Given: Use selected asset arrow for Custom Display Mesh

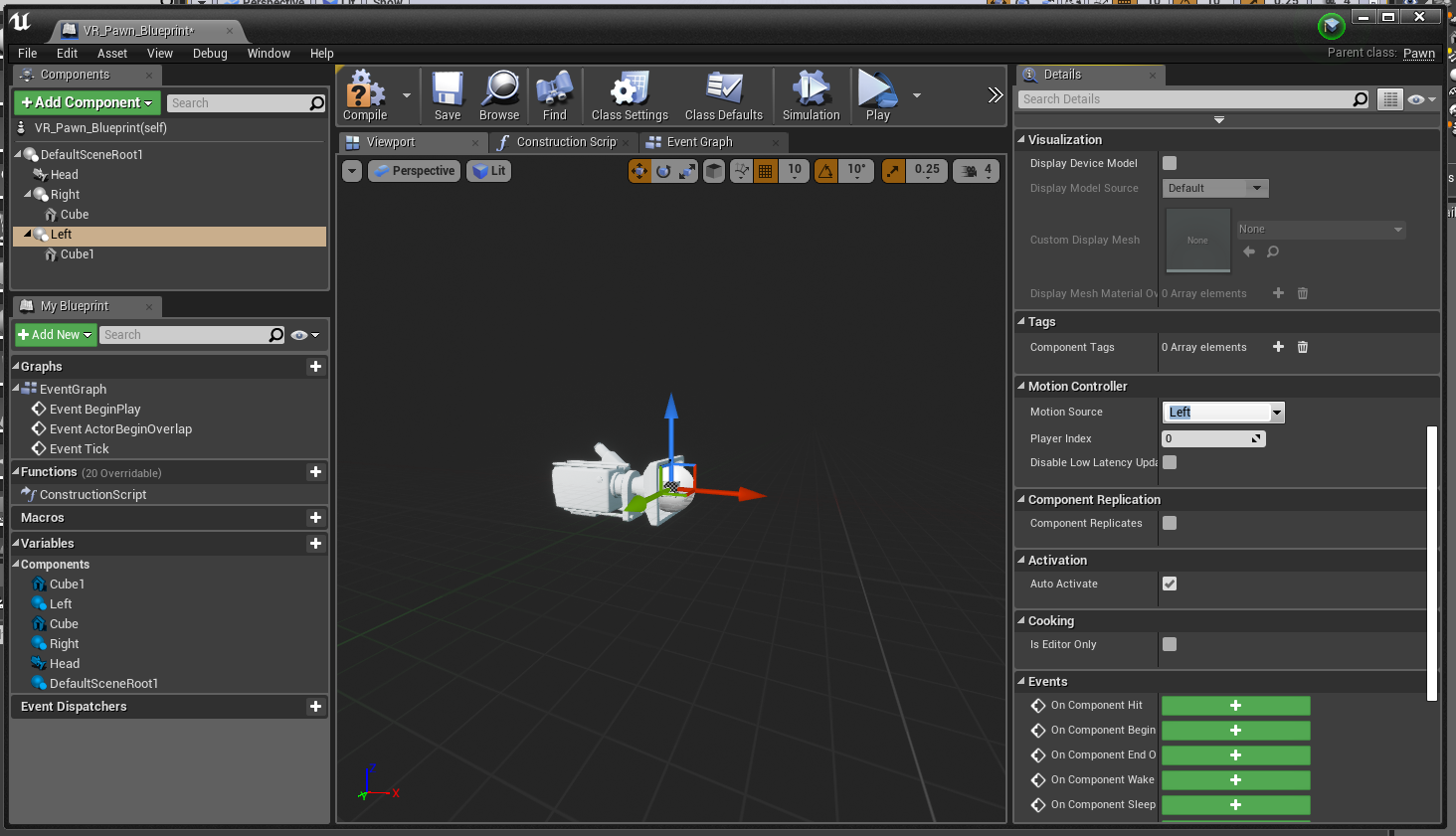Looking at the screenshot, I should (x=1249, y=251).
